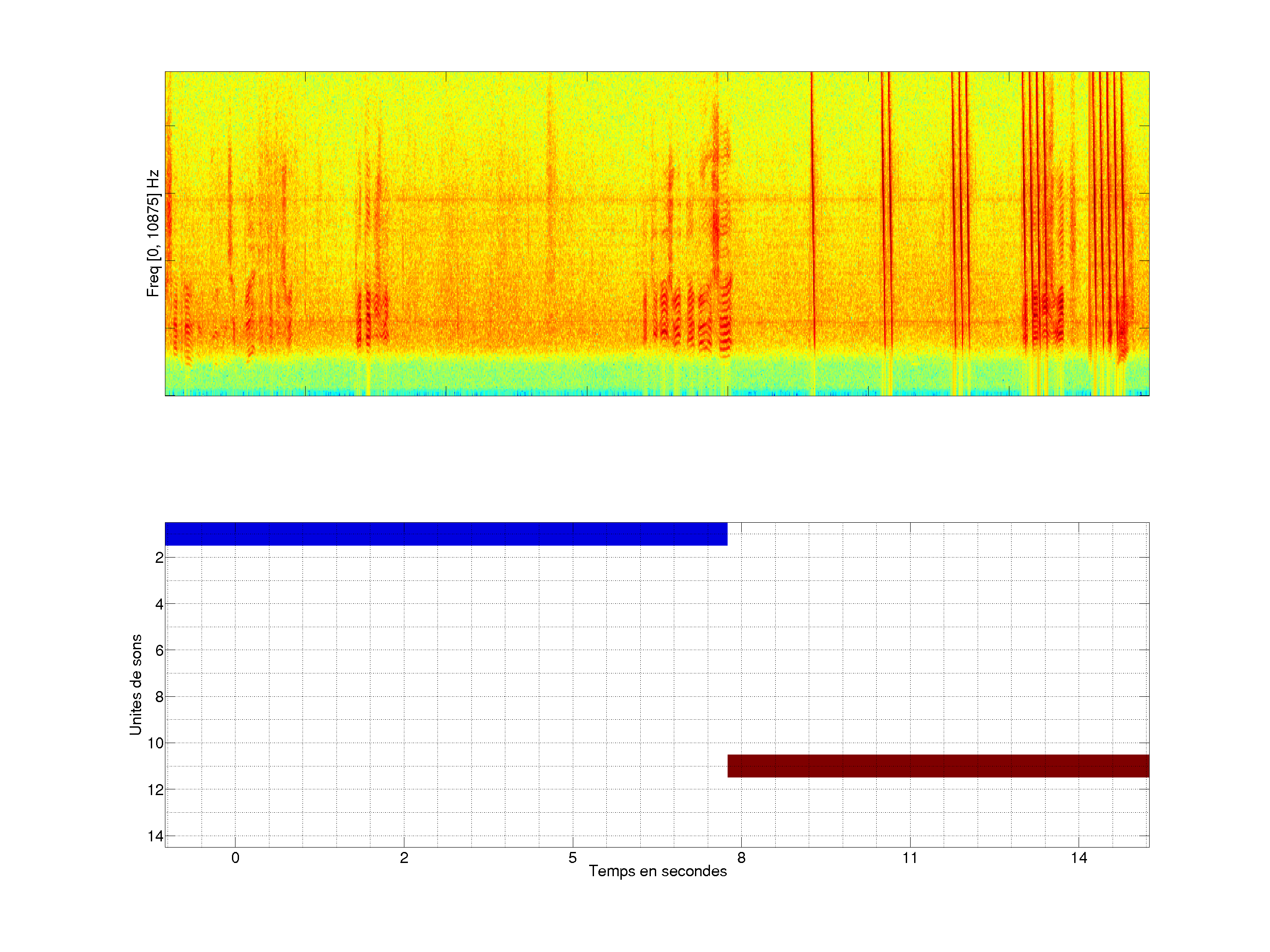
Task: Click the 'Temps en secondes' axis label
Action: tap(657, 871)
